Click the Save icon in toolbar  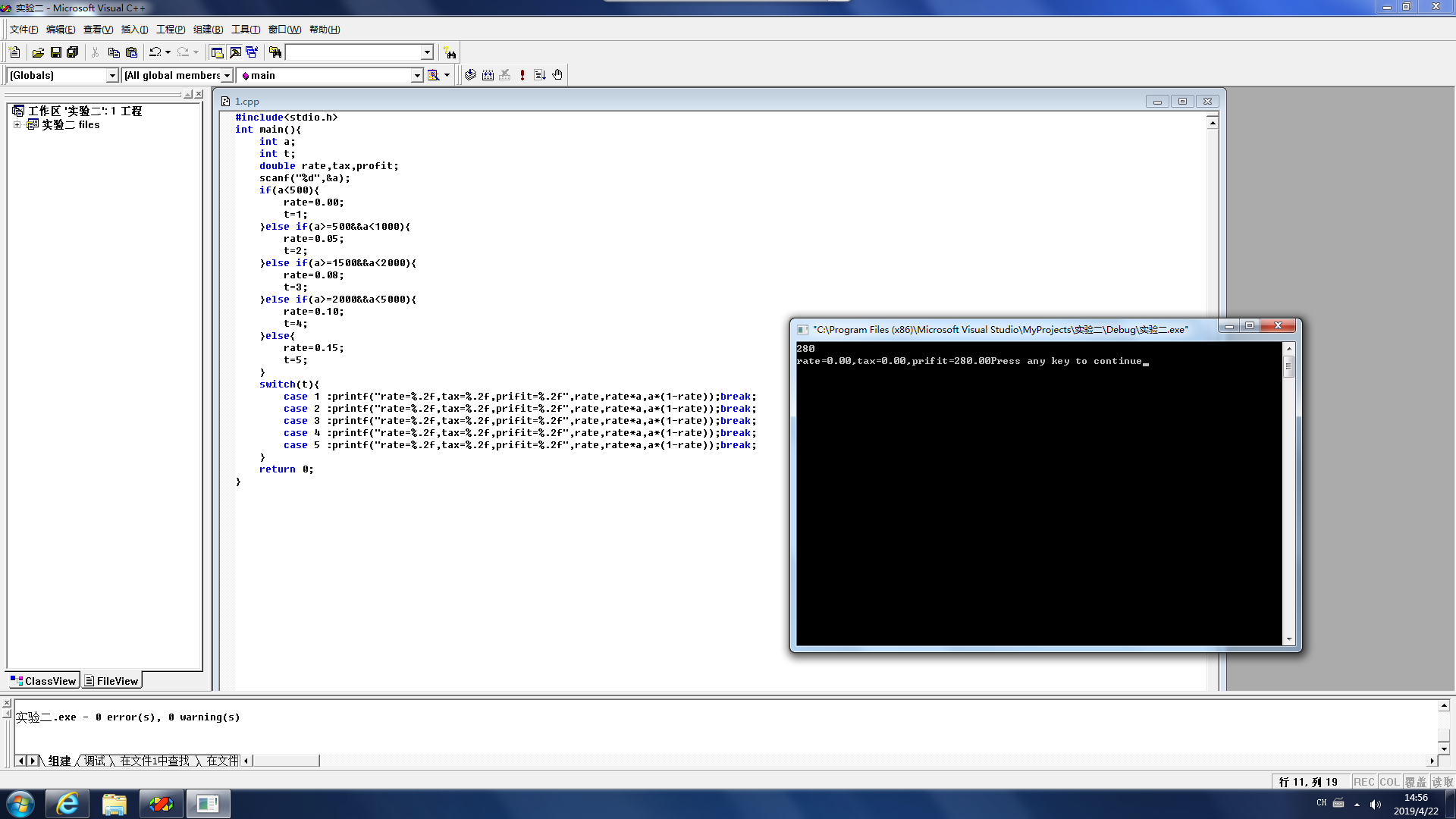click(55, 52)
